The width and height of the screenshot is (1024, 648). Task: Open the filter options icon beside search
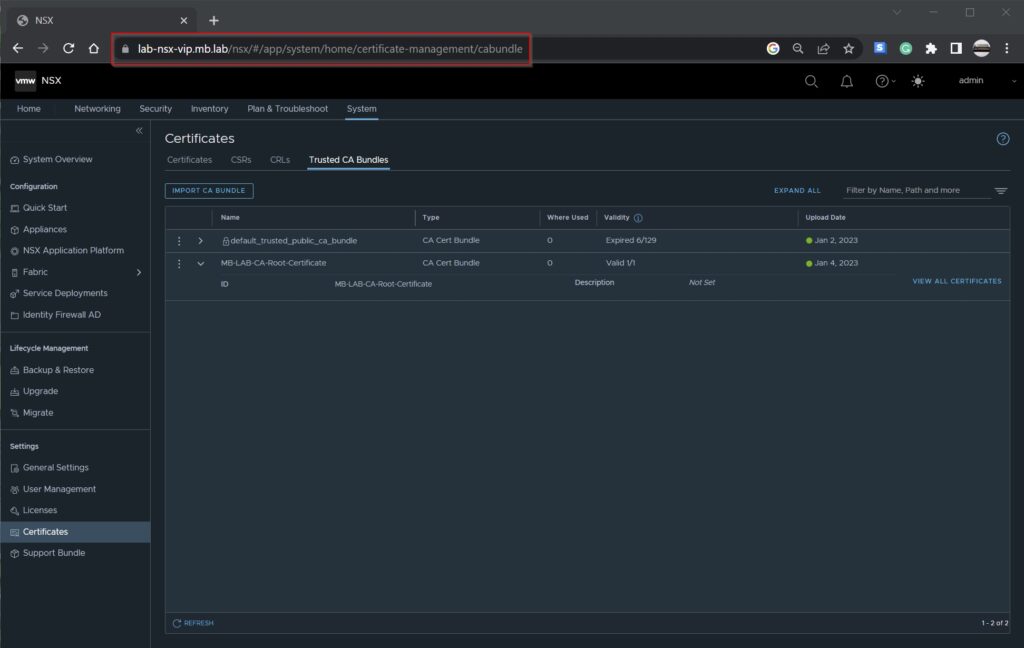1001,190
